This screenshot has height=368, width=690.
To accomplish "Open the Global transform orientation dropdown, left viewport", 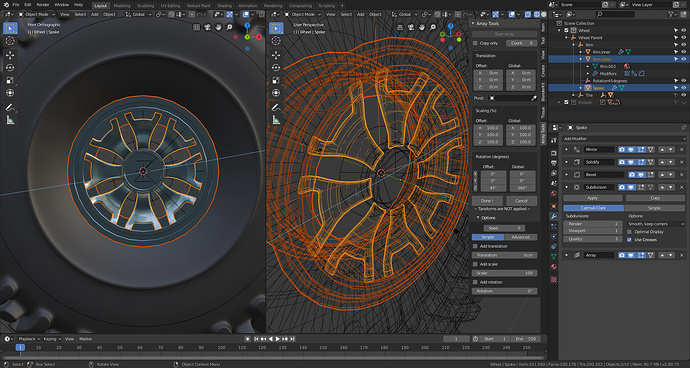I will click(139, 14).
